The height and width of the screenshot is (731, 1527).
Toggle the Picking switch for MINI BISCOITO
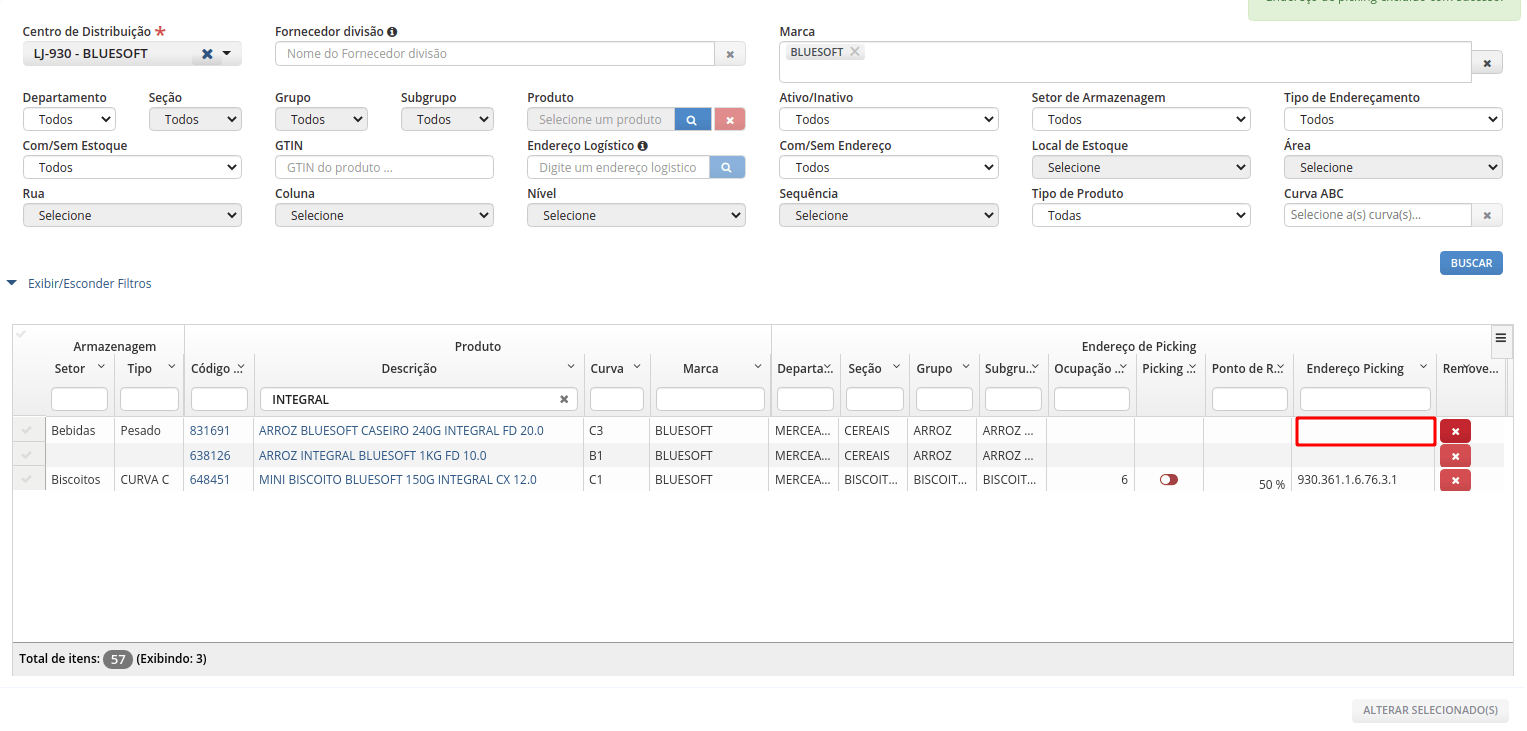(1168, 480)
